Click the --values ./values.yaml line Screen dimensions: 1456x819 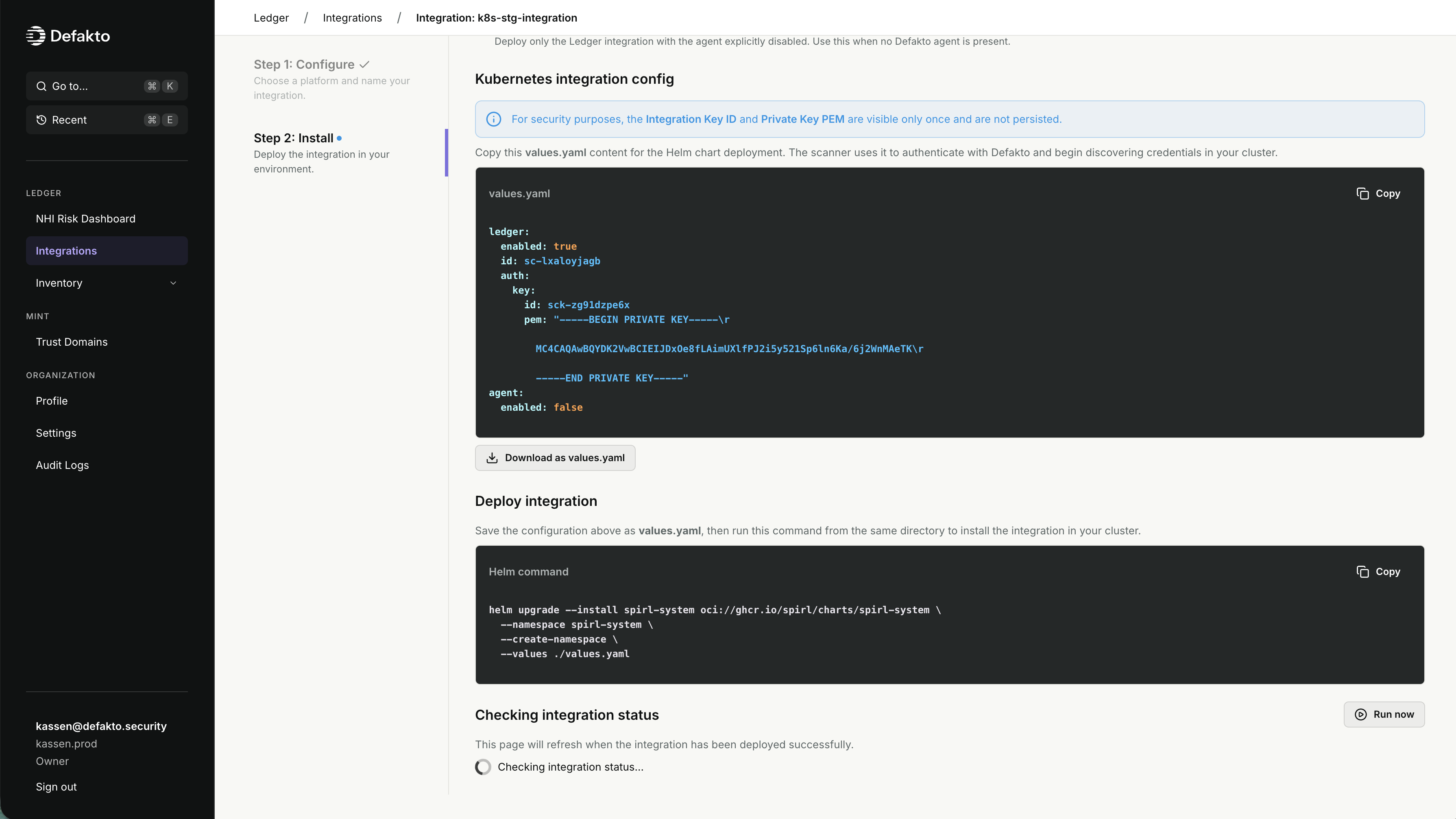coord(565,654)
